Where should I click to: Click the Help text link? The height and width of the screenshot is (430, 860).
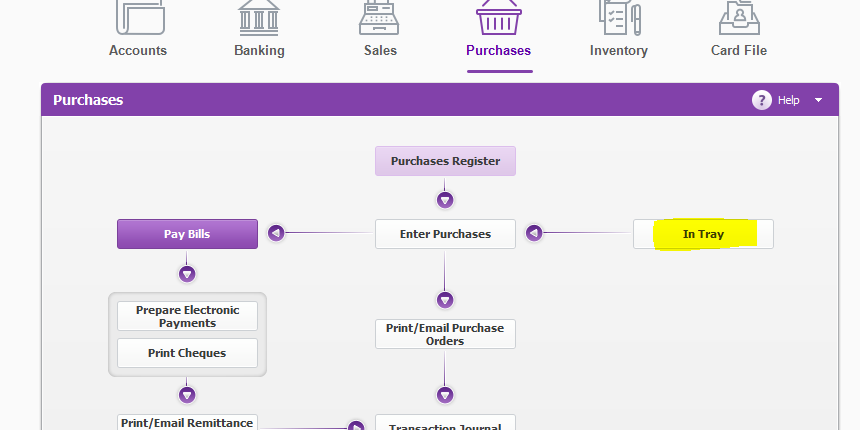point(788,100)
